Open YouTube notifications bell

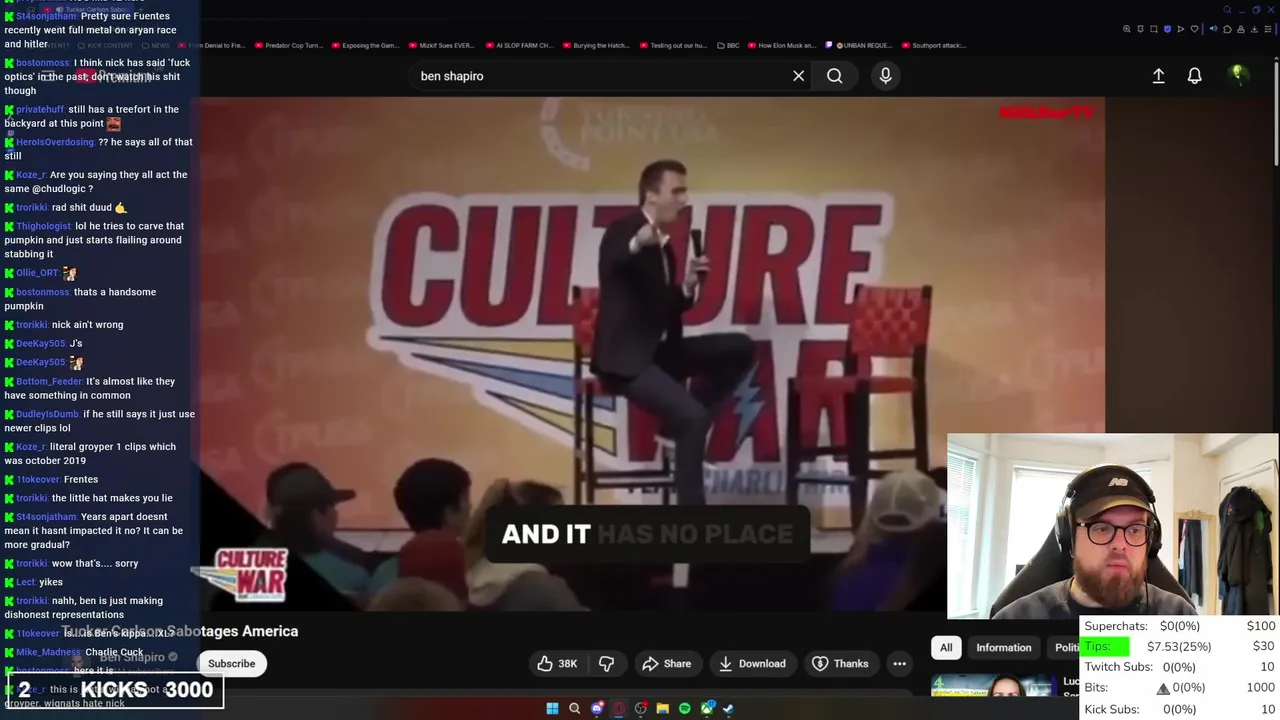pos(1194,76)
